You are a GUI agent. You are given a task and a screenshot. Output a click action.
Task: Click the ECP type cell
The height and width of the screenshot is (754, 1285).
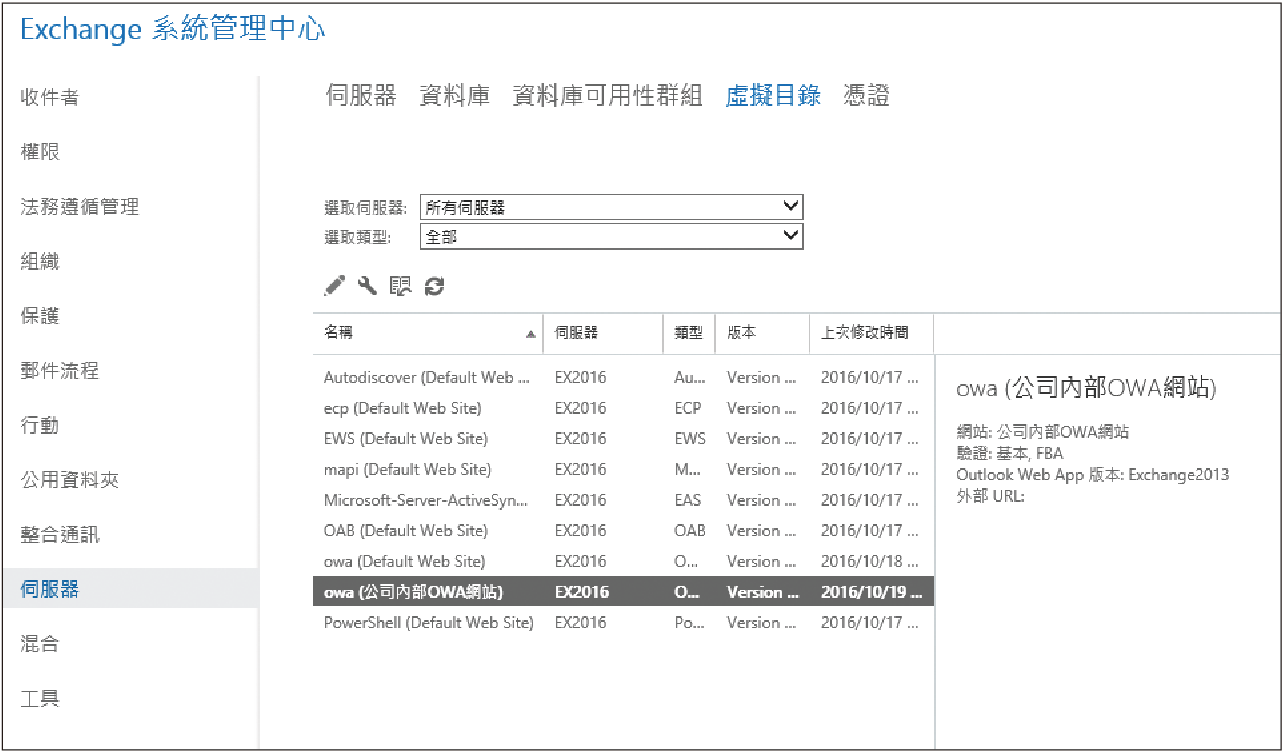[688, 408]
